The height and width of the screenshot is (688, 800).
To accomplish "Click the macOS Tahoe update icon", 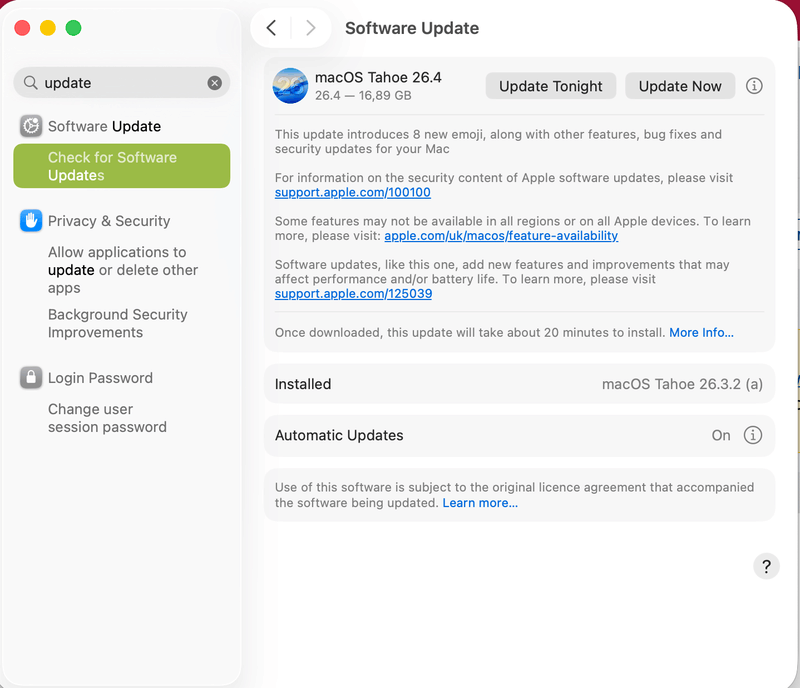I will pyautogui.click(x=290, y=86).
